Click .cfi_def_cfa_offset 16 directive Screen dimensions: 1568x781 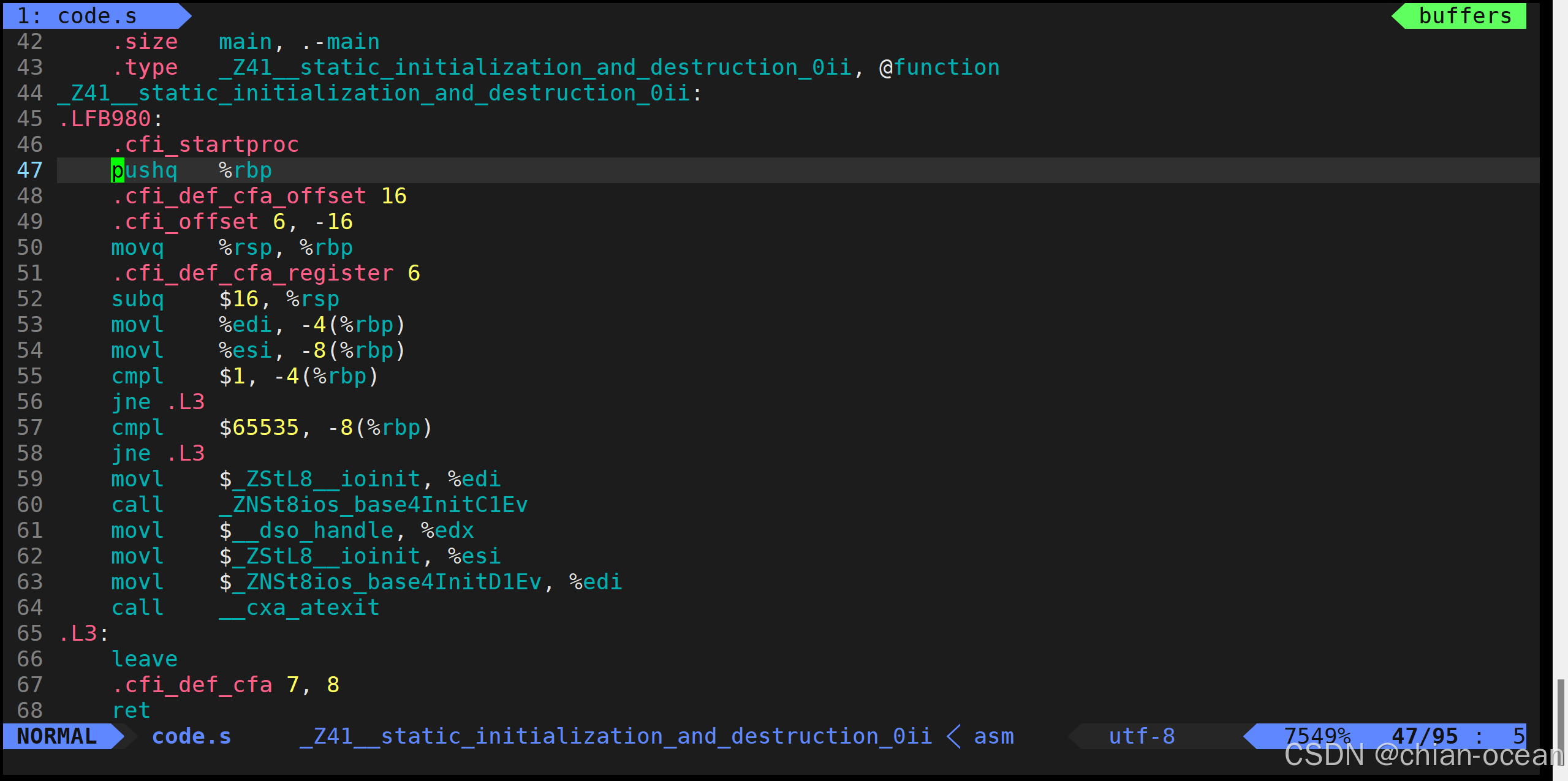coord(259,196)
